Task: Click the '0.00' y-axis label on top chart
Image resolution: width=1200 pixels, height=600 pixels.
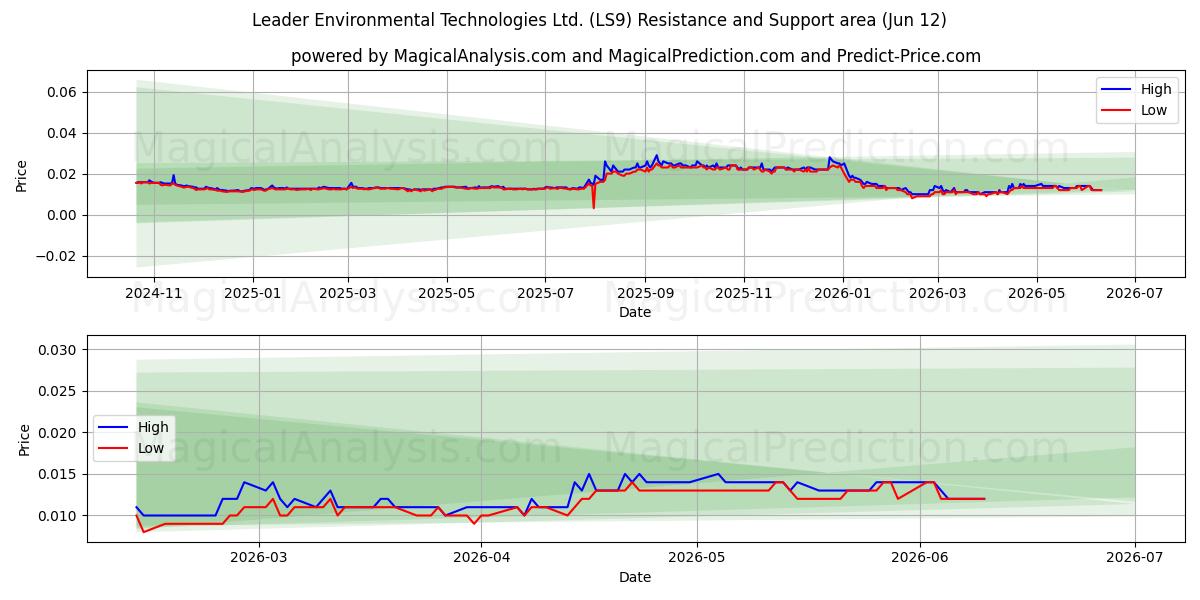Action: tap(63, 215)
